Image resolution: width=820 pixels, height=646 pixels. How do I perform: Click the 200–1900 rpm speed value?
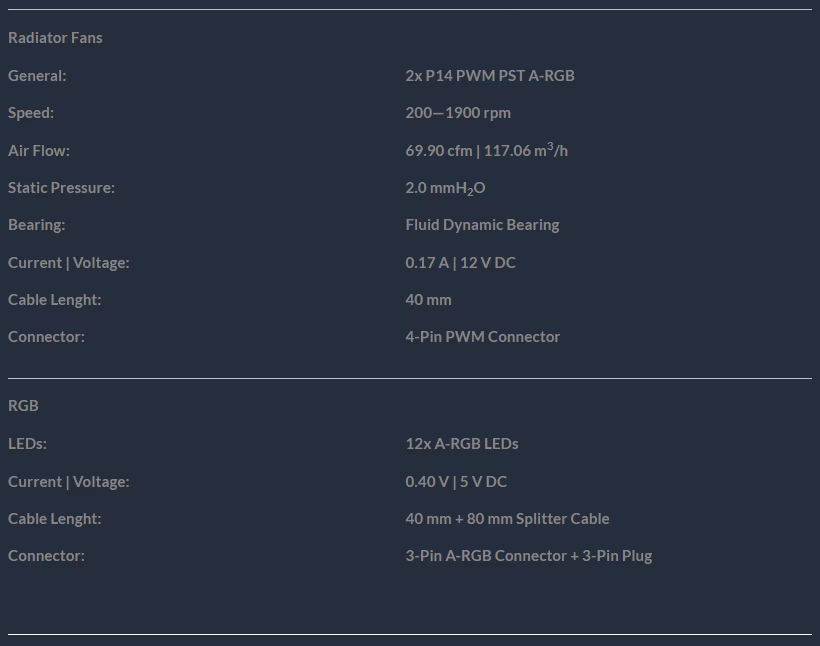point(458,114)
